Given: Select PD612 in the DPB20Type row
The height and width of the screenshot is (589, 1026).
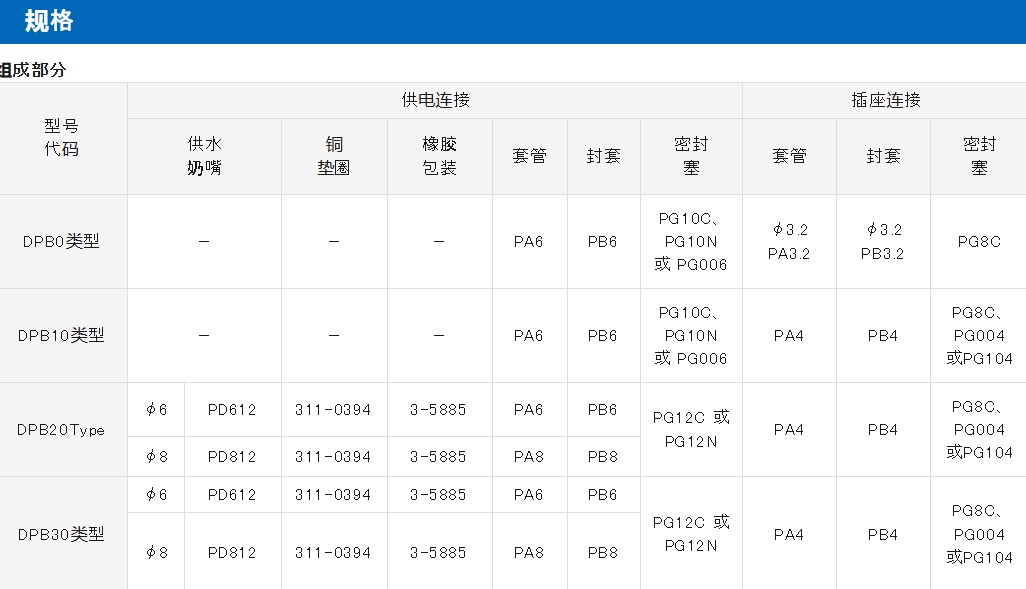Looking at the screenshot, I should (x=232, y=410).
